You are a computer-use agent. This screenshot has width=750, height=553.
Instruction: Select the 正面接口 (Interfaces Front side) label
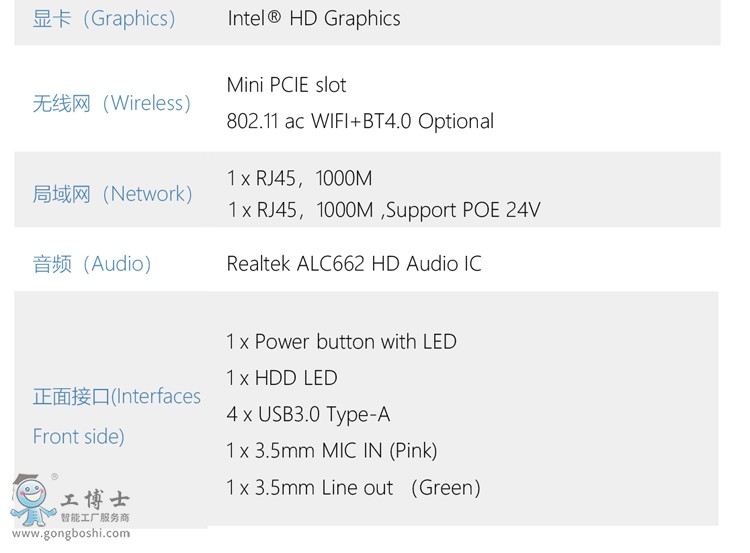[x=116, y=416]
